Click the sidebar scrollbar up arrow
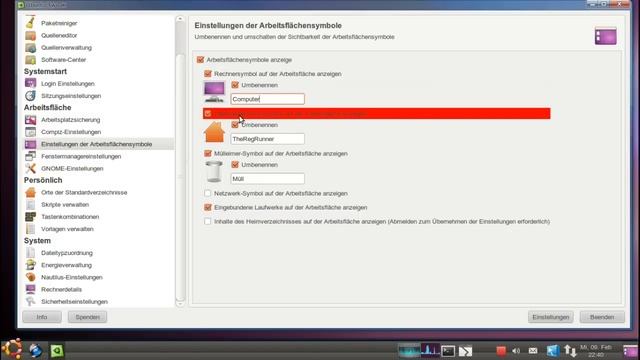The image size is (640, 360). tap(180, 19)
